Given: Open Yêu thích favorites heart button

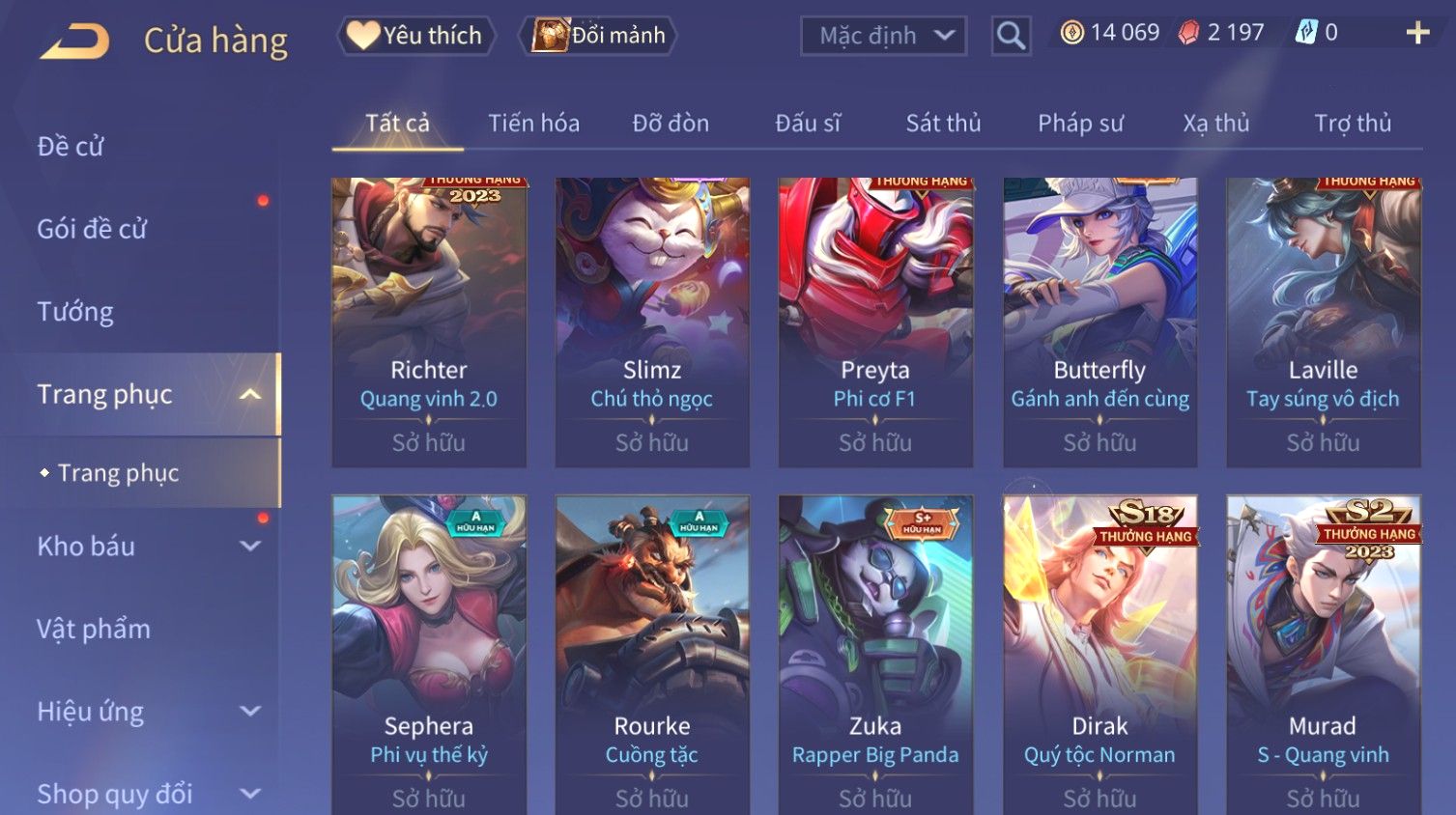Looking at the screenshot, I should pos(416,36).
